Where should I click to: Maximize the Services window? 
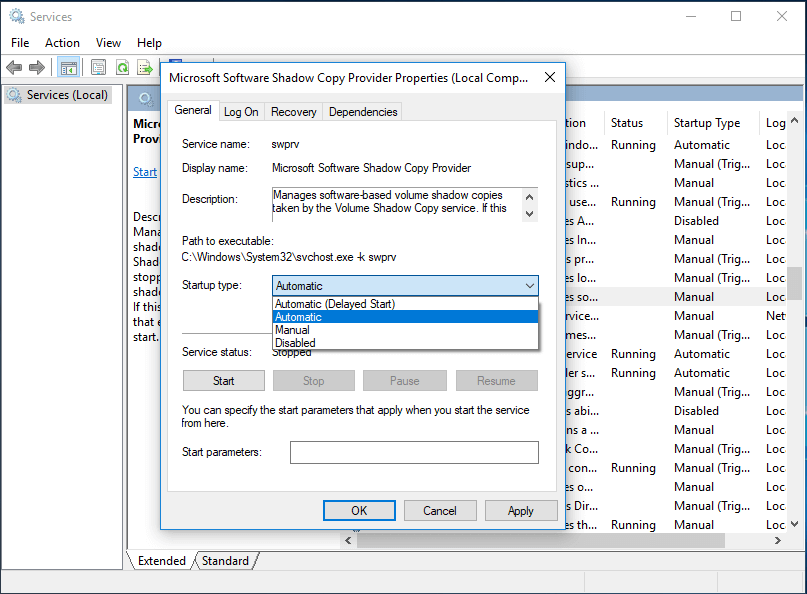pyautogui.click(x=736, y=16)
